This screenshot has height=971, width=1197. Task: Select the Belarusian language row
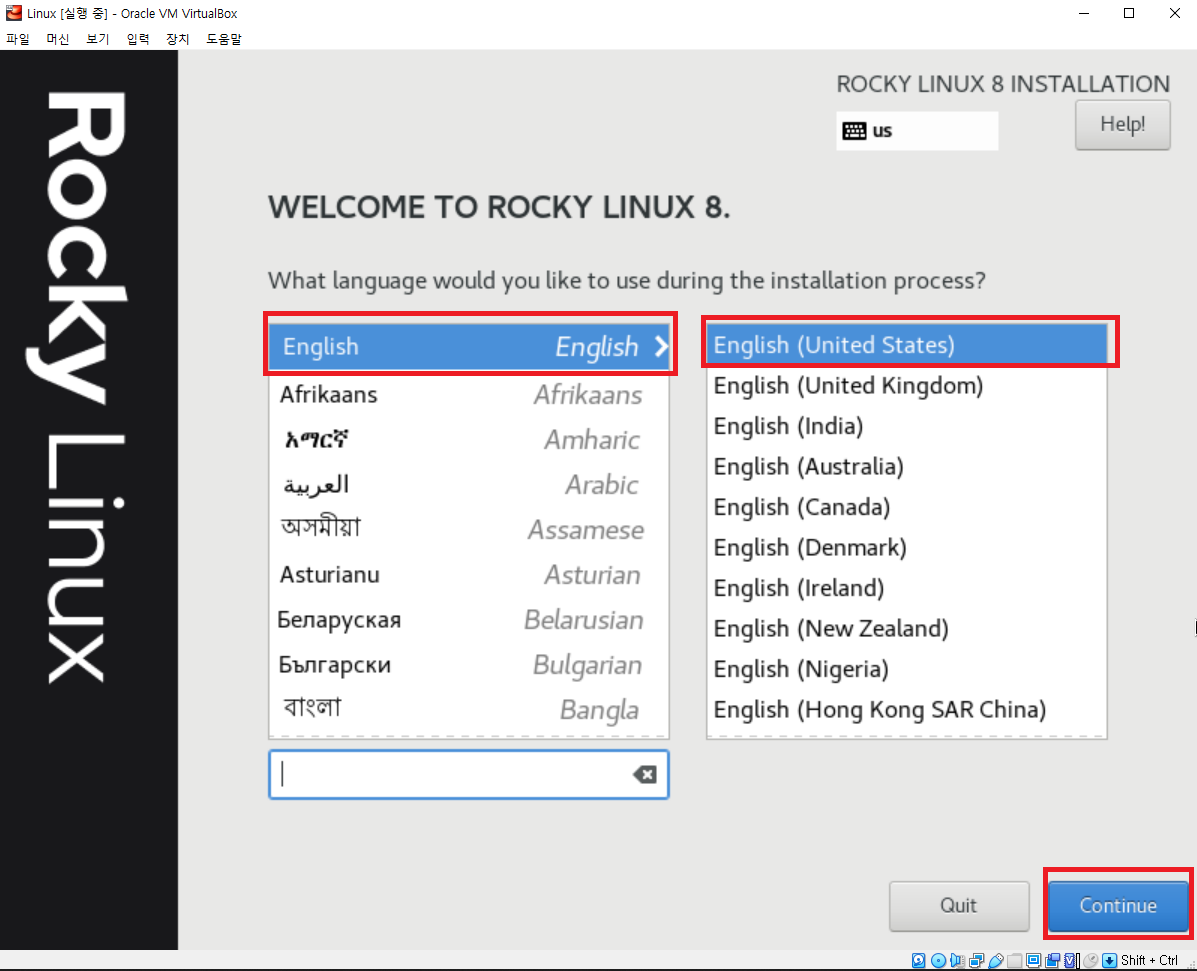469,620
